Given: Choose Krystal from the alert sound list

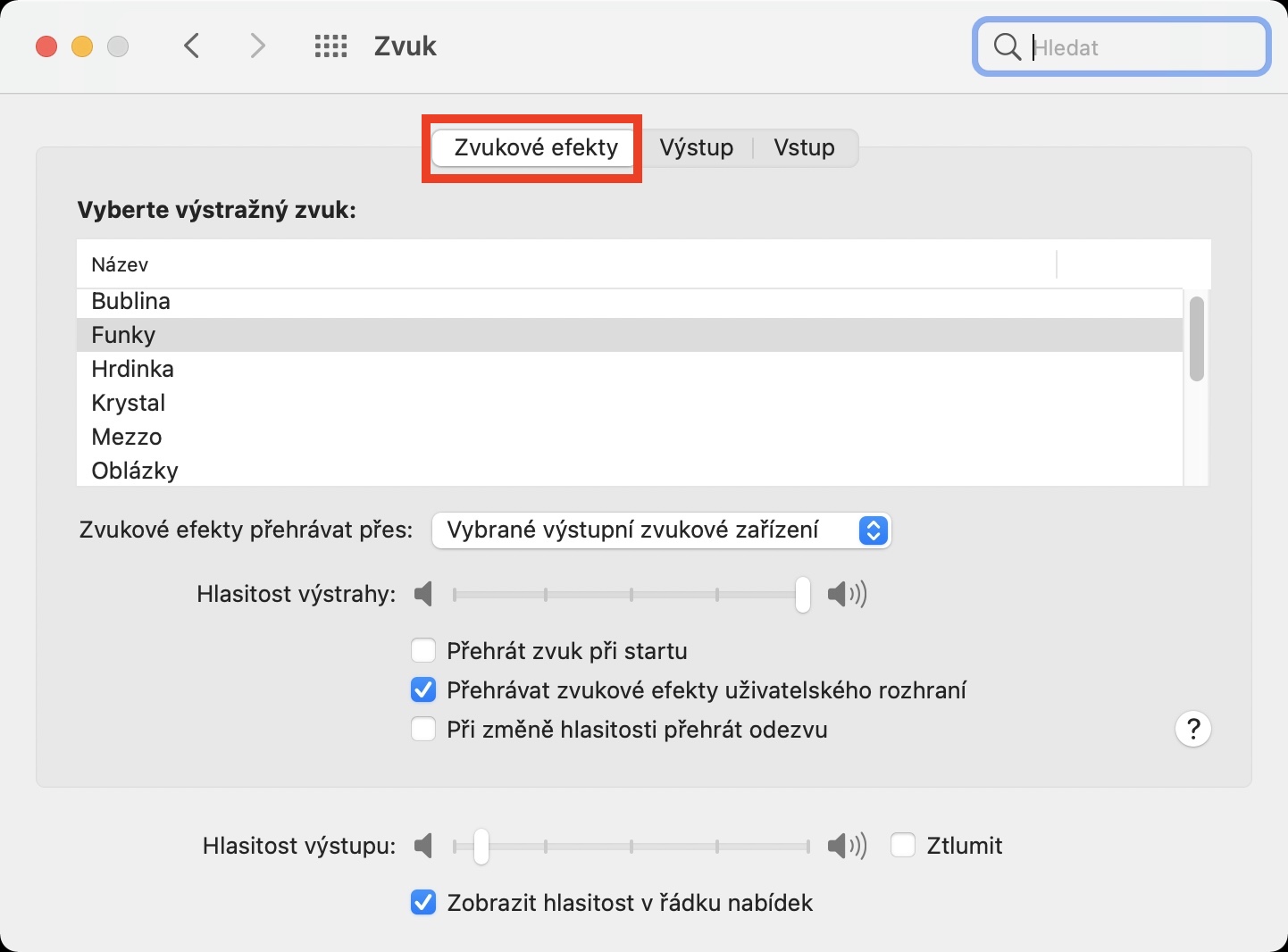Looking at the screenshot, I should tap(129, 403).
